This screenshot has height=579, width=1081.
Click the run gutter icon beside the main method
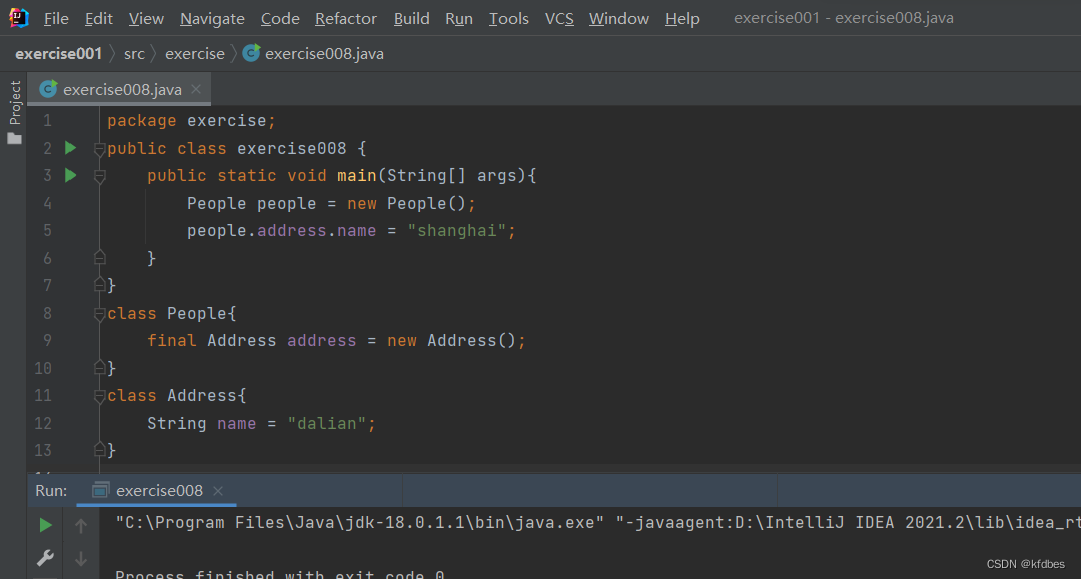[x=70, y=175]
